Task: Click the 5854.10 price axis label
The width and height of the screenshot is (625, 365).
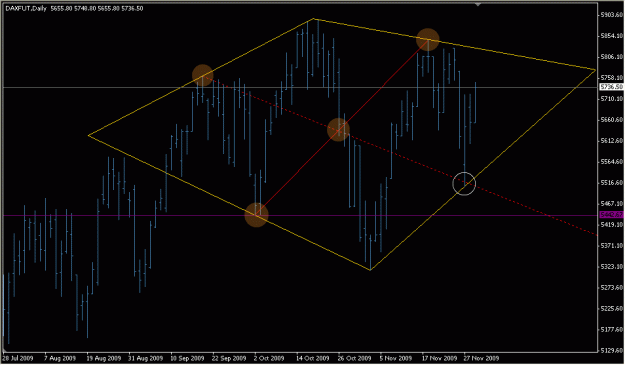Action: click(x=612, y=36)
